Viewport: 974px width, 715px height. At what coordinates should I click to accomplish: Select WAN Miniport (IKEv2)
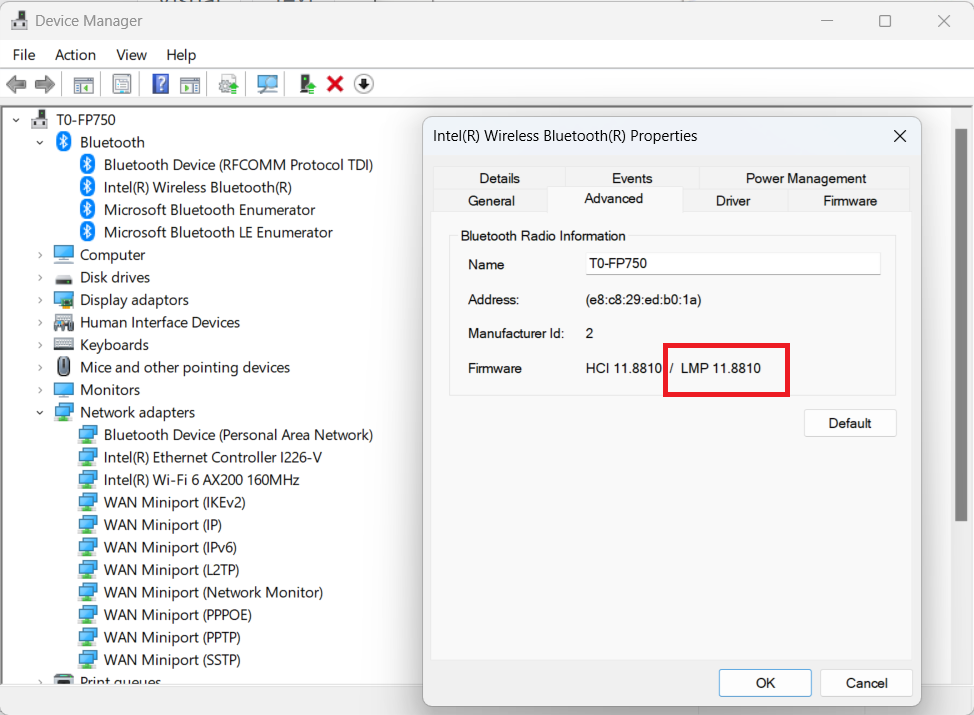tap(175, 502)
